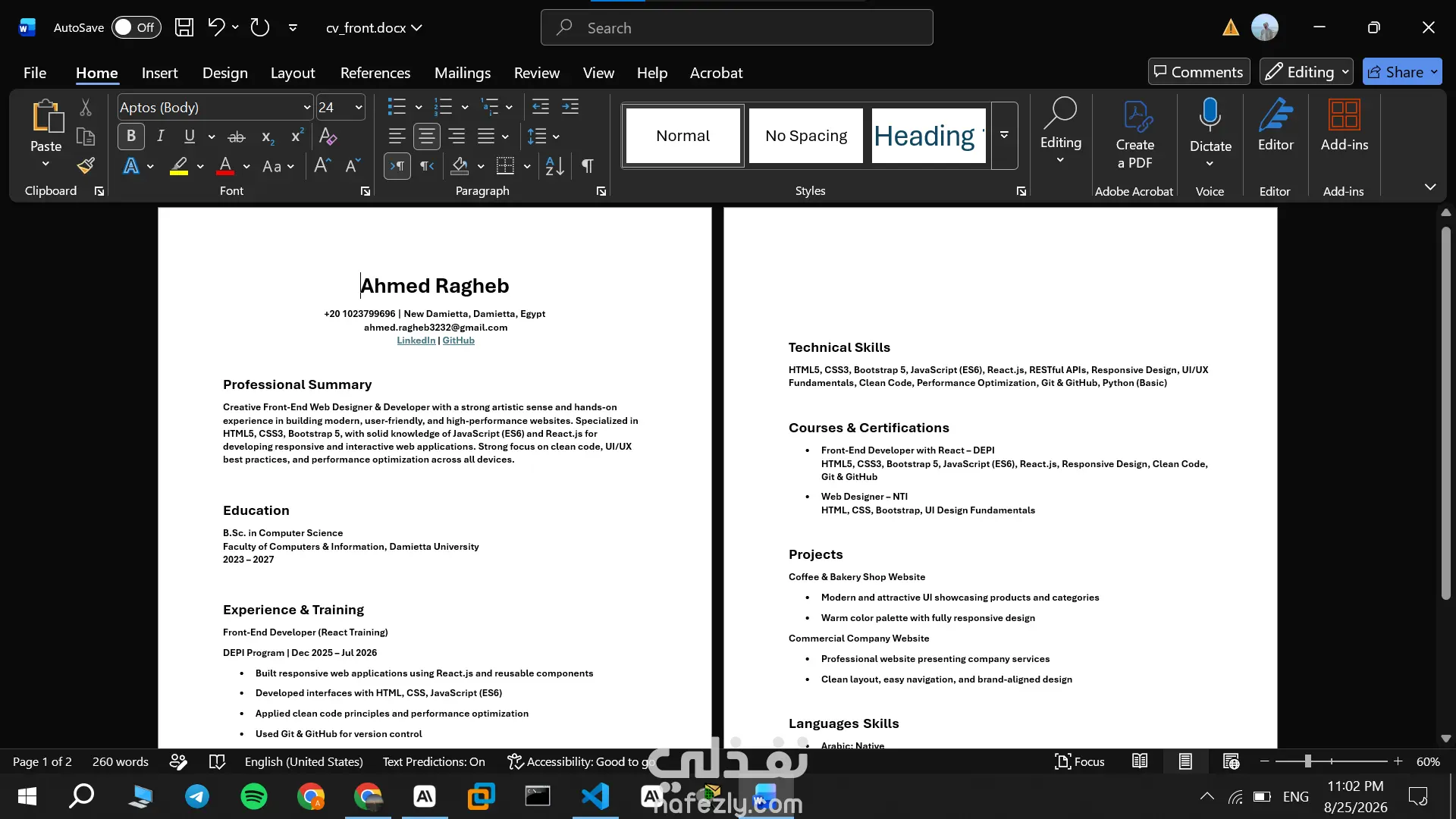This screenshot has height=819, width=1456.
Task: Follow the LinkedIn link in the CV
Action: 416,340
